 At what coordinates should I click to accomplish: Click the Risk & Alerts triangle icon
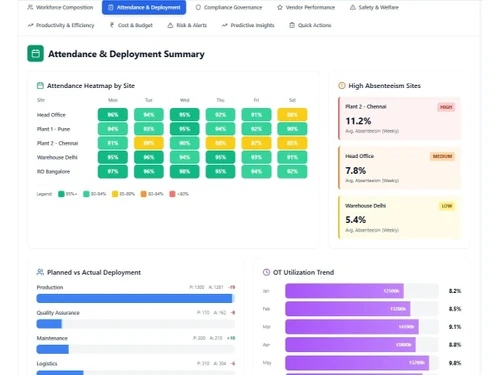[170, 25]
